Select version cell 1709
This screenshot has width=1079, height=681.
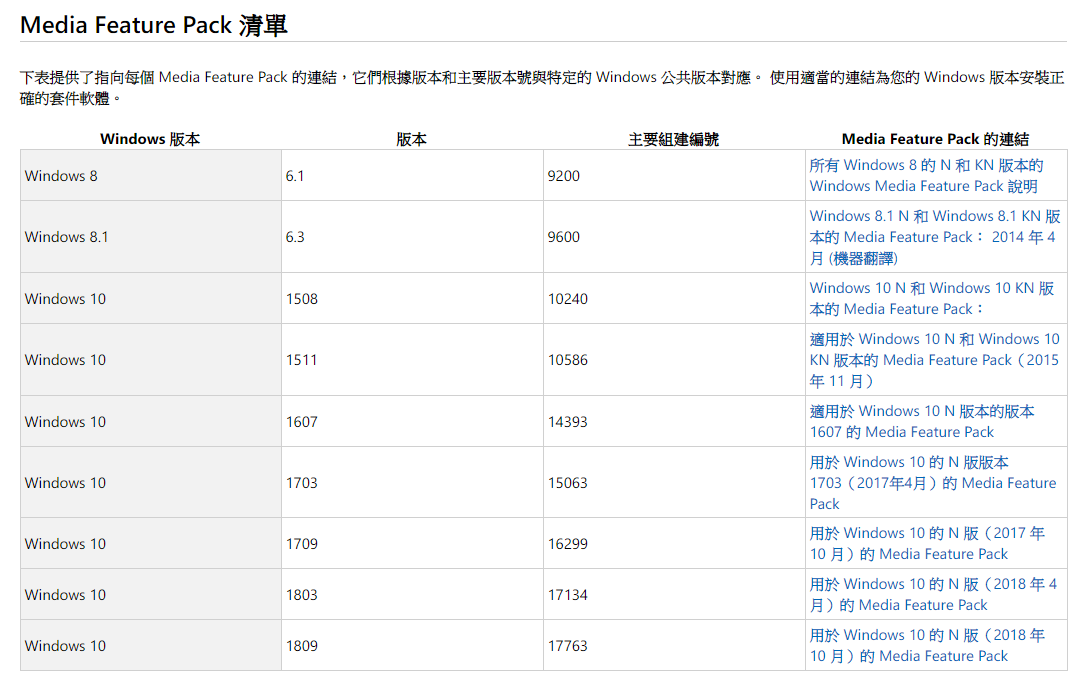[412, 543]
